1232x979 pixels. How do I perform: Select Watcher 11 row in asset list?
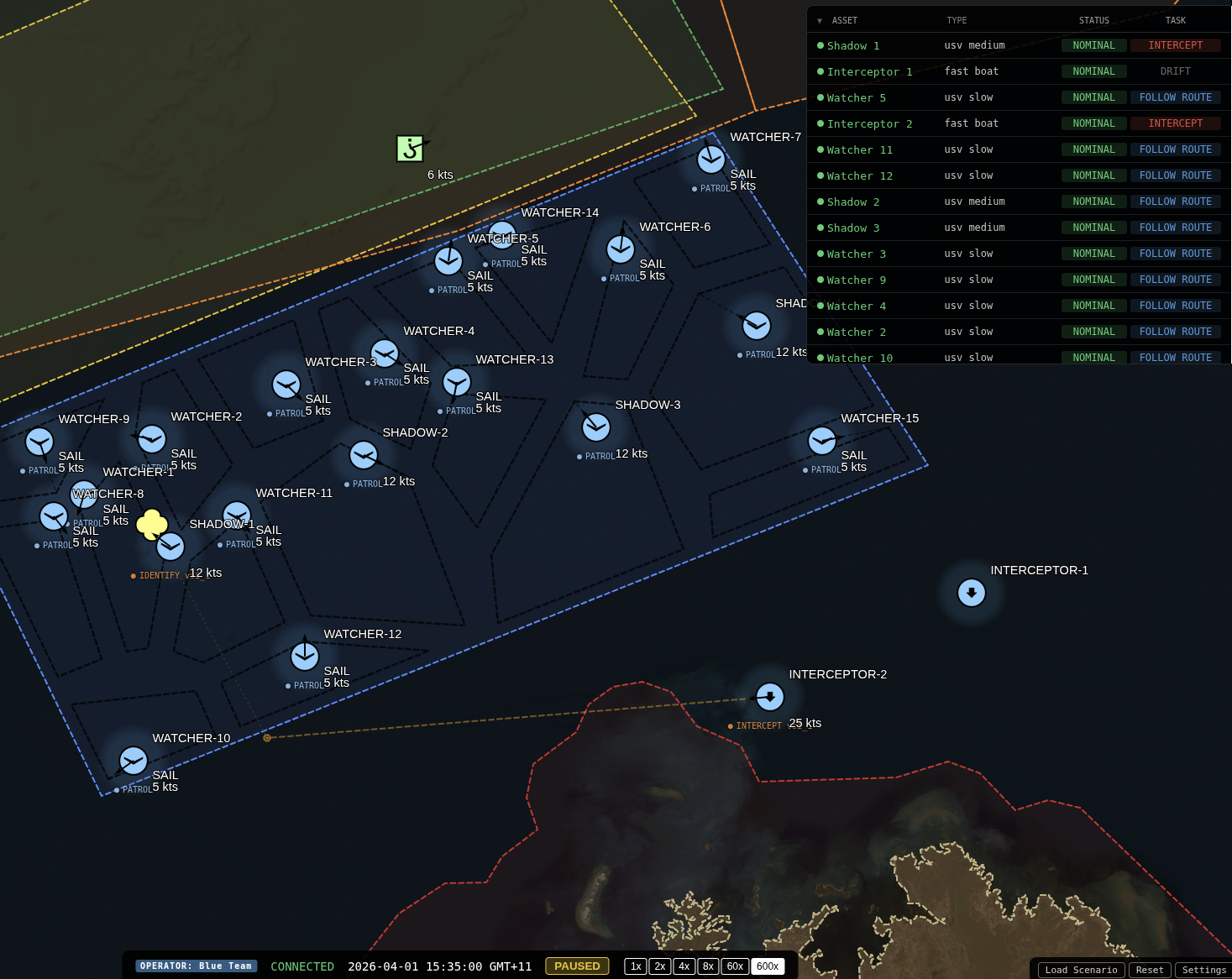point(1019,149)
